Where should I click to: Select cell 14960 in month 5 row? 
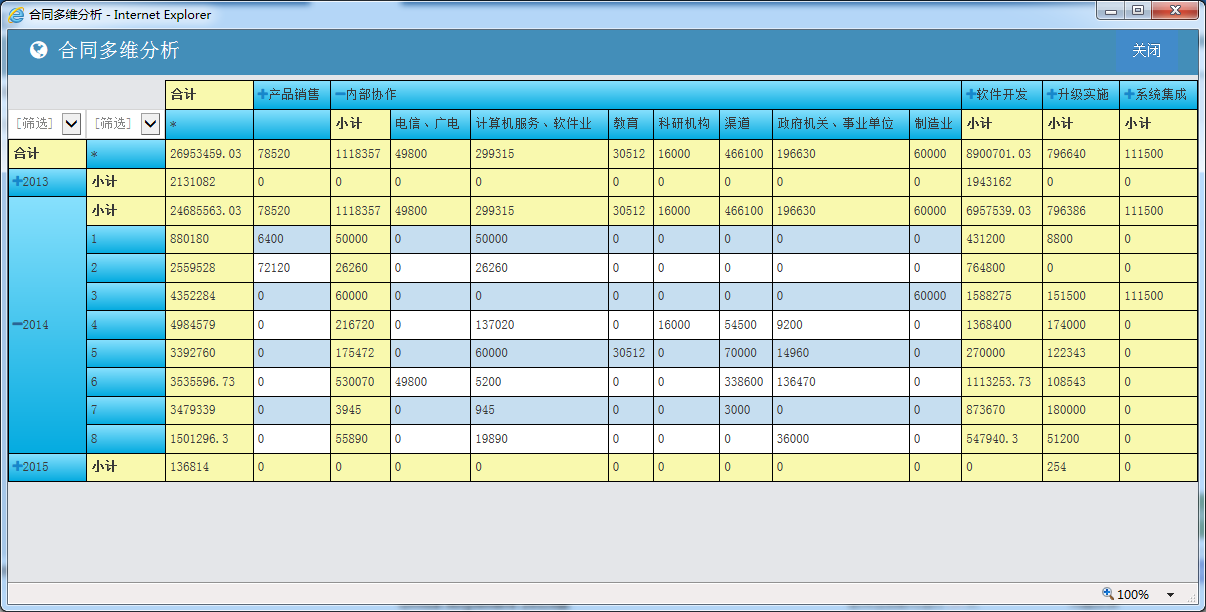click(841, 353)
